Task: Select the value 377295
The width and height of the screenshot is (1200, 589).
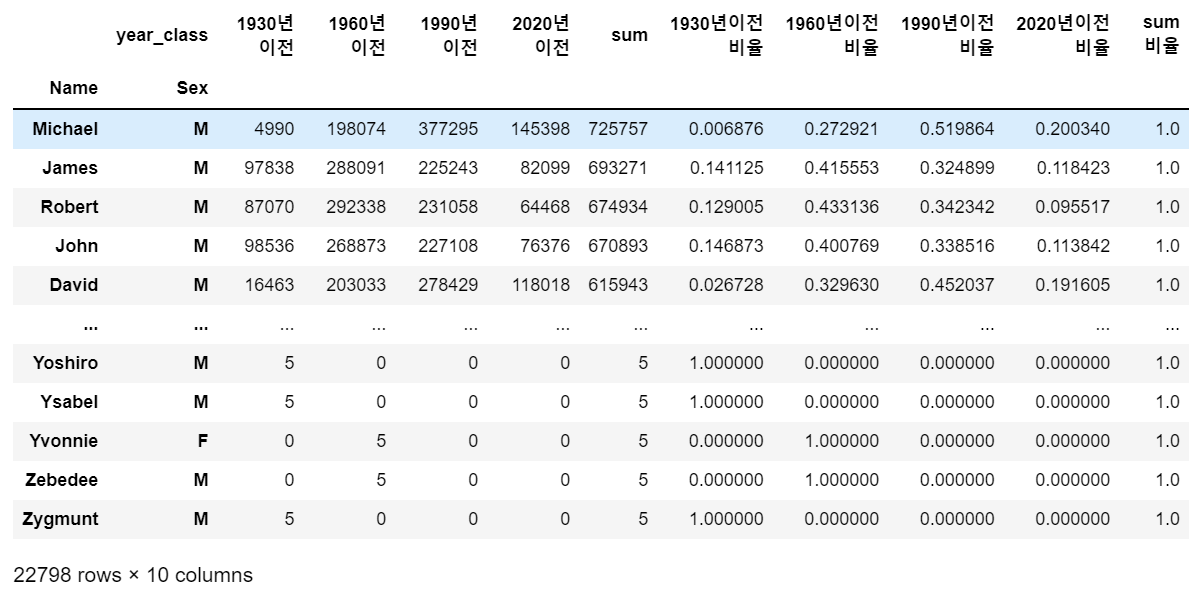Action: point(448,129)
